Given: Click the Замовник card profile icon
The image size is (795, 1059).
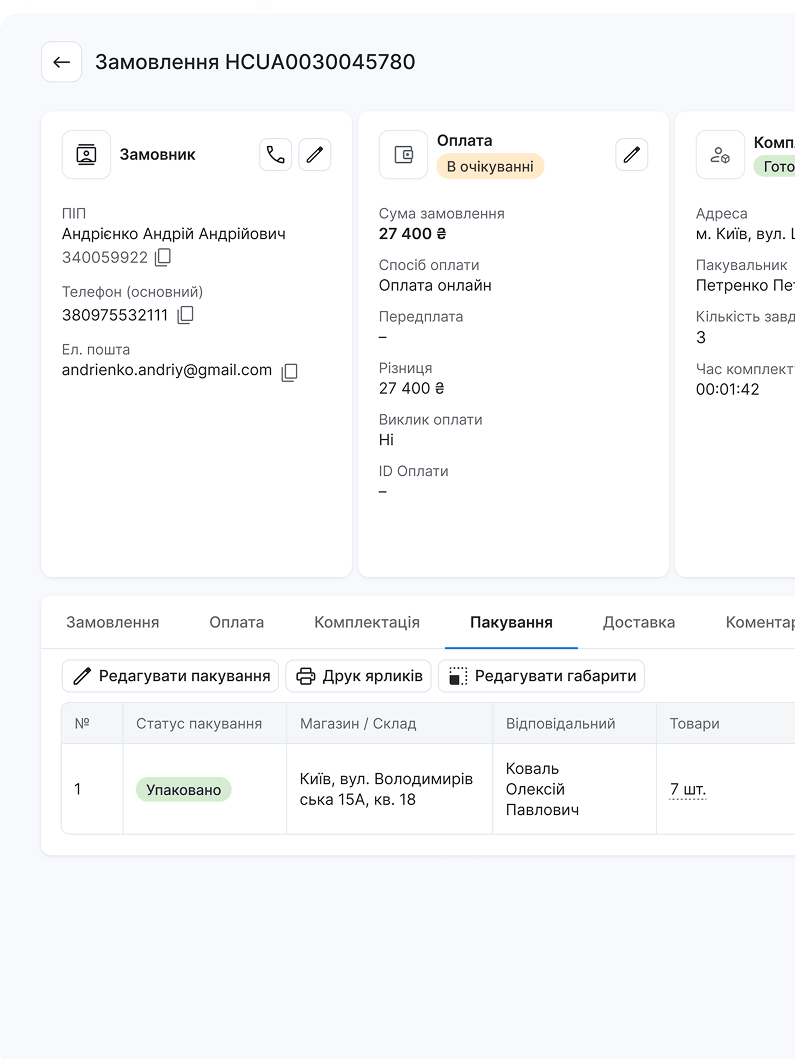Looking at the screenshot, I should [x=86, y=155].
